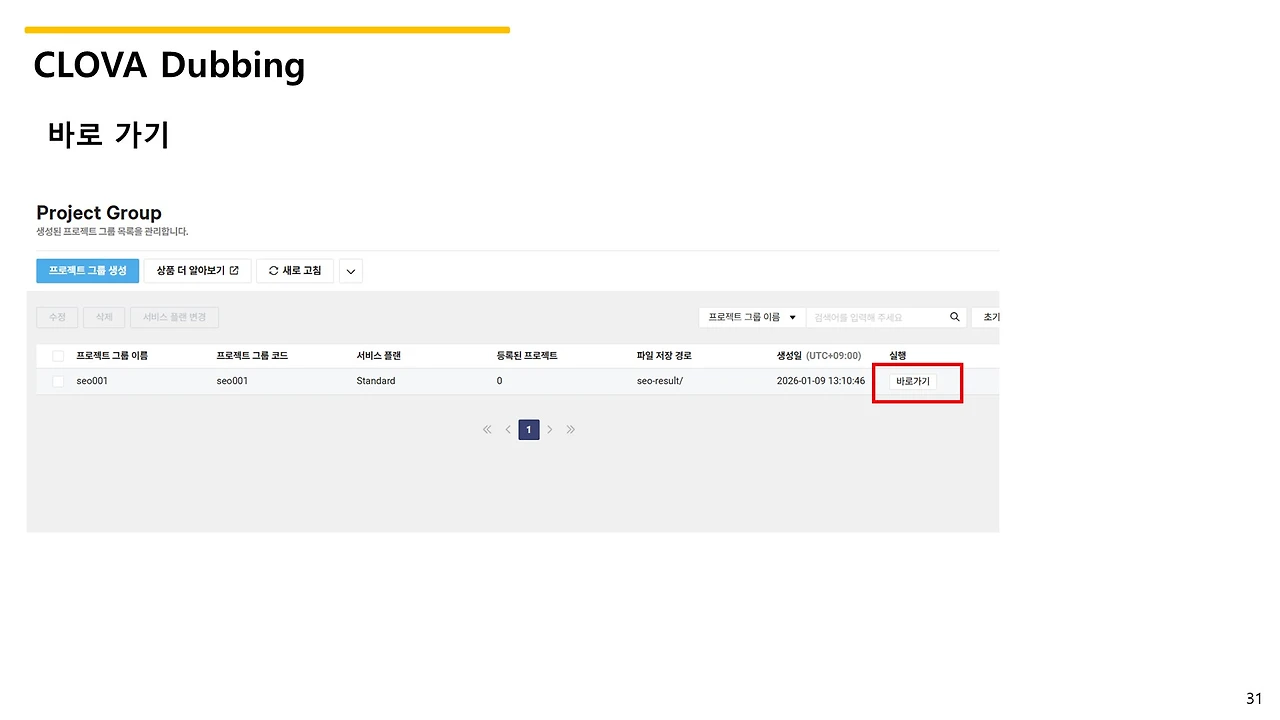Click the 삭제 button
The image size is (1280, 720).
click(x=104, y=317)
